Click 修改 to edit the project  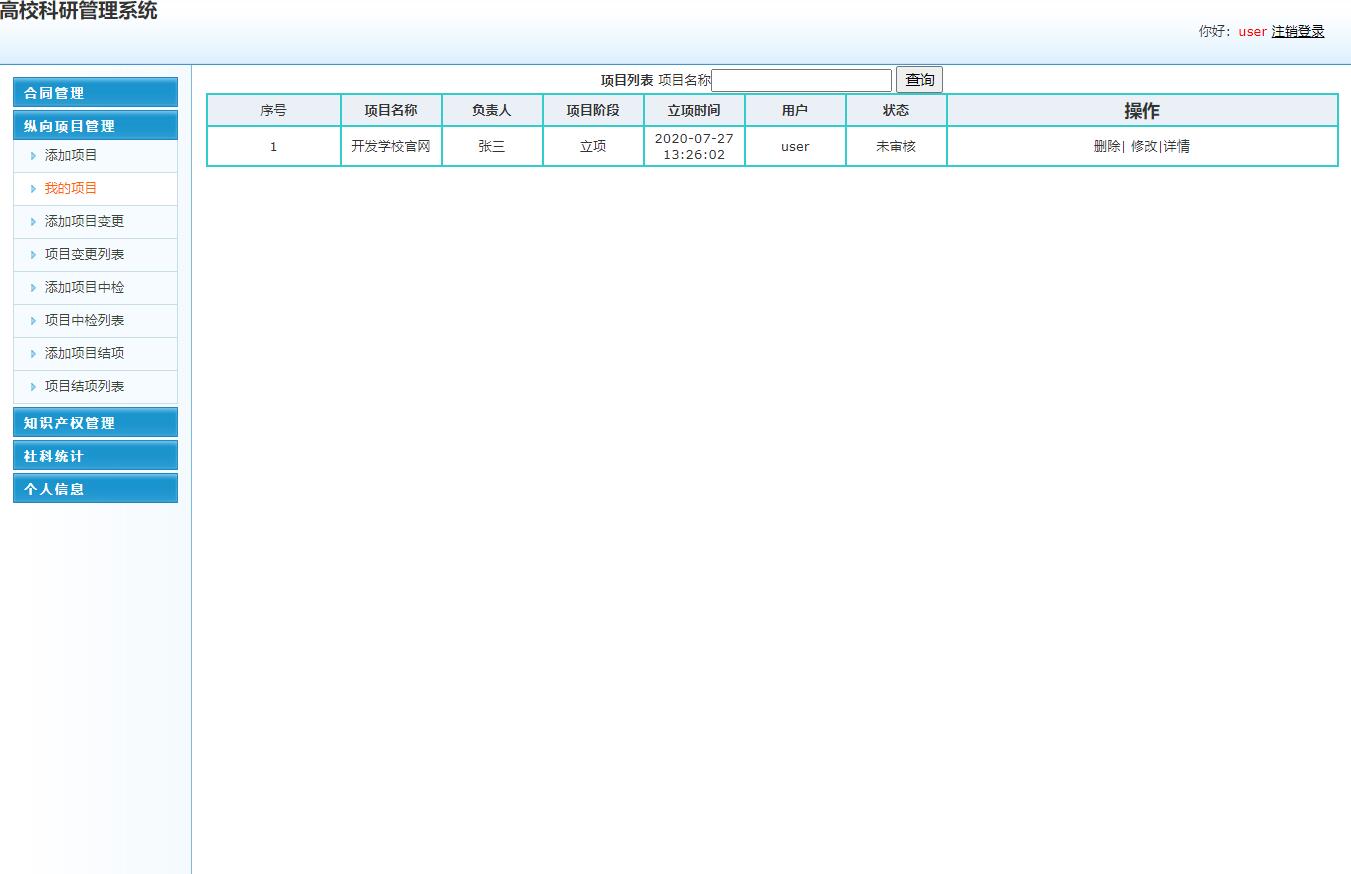tap(1143, 145)
